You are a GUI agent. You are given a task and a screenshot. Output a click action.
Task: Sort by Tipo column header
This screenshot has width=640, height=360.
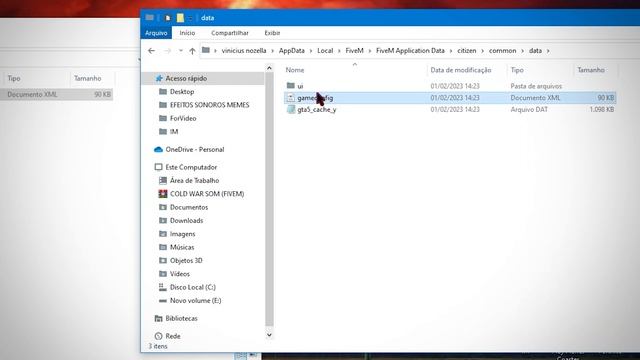tap(517, 70)
